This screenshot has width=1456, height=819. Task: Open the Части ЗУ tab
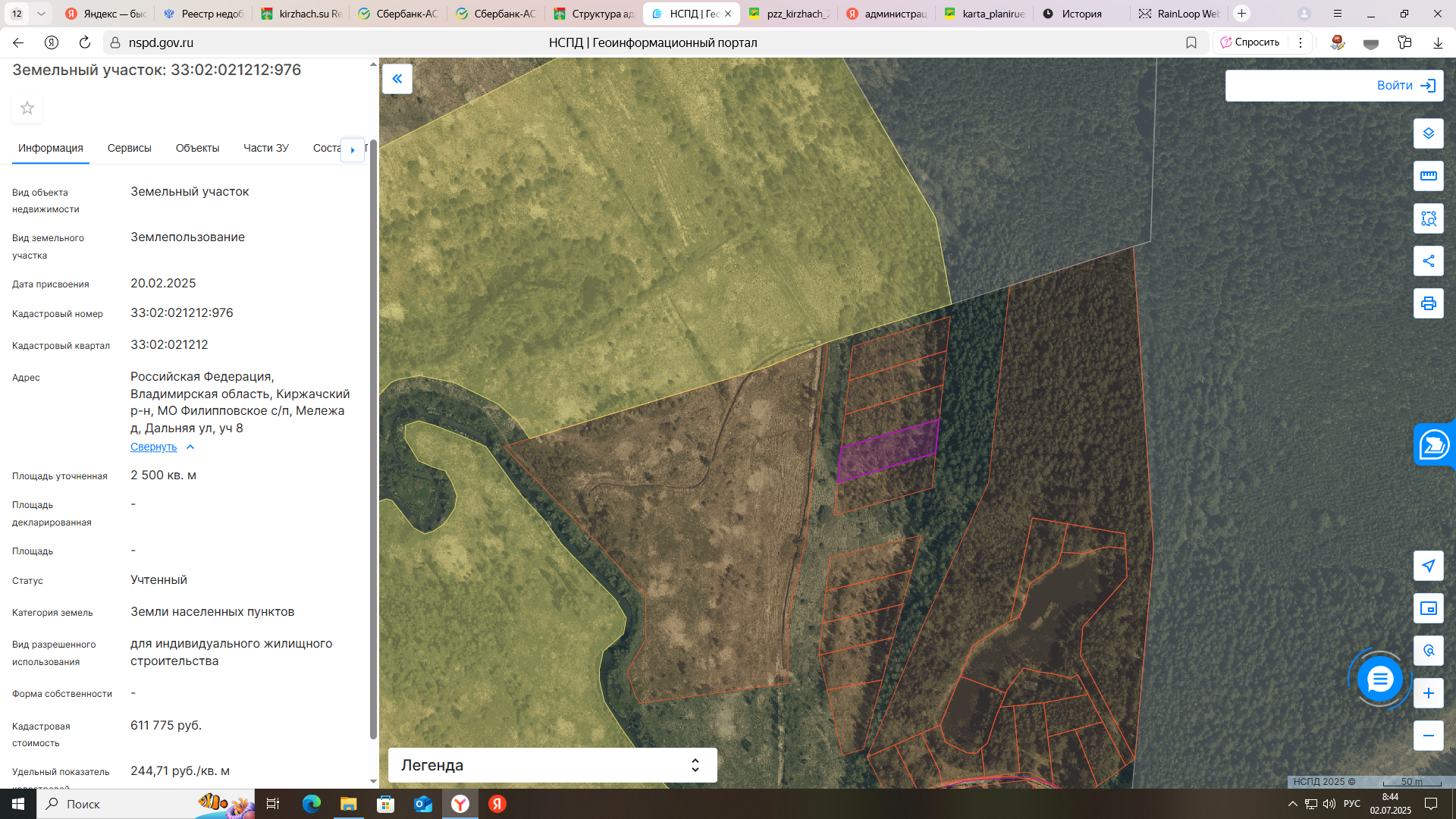click(265, 148)
